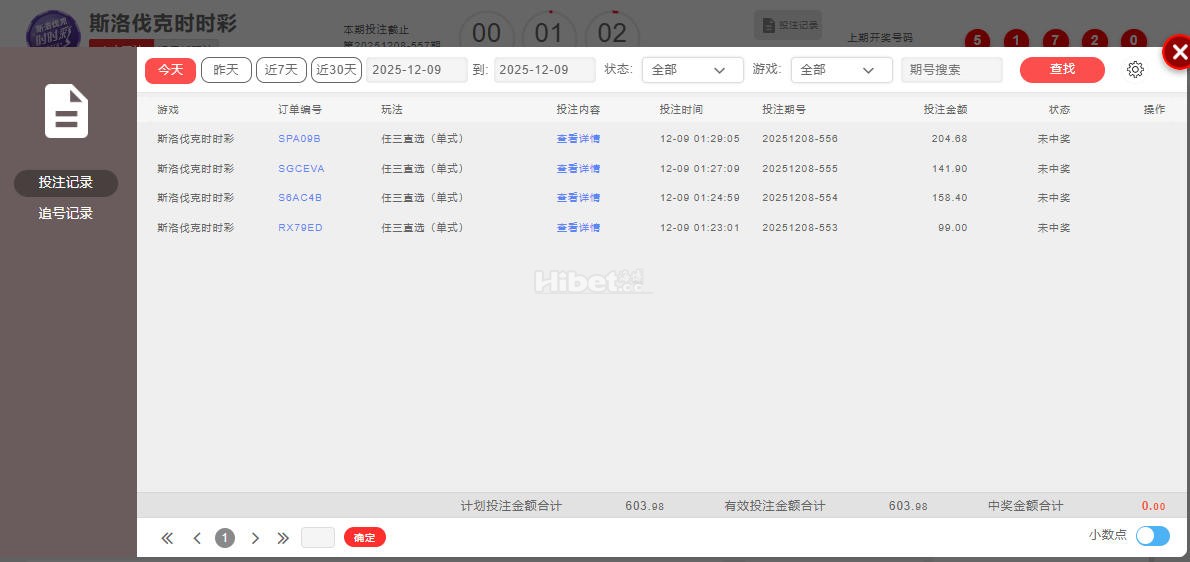Open the 状态 status dropdown
The height and width of the screenshot is (562, 1190).
point(692,70)
